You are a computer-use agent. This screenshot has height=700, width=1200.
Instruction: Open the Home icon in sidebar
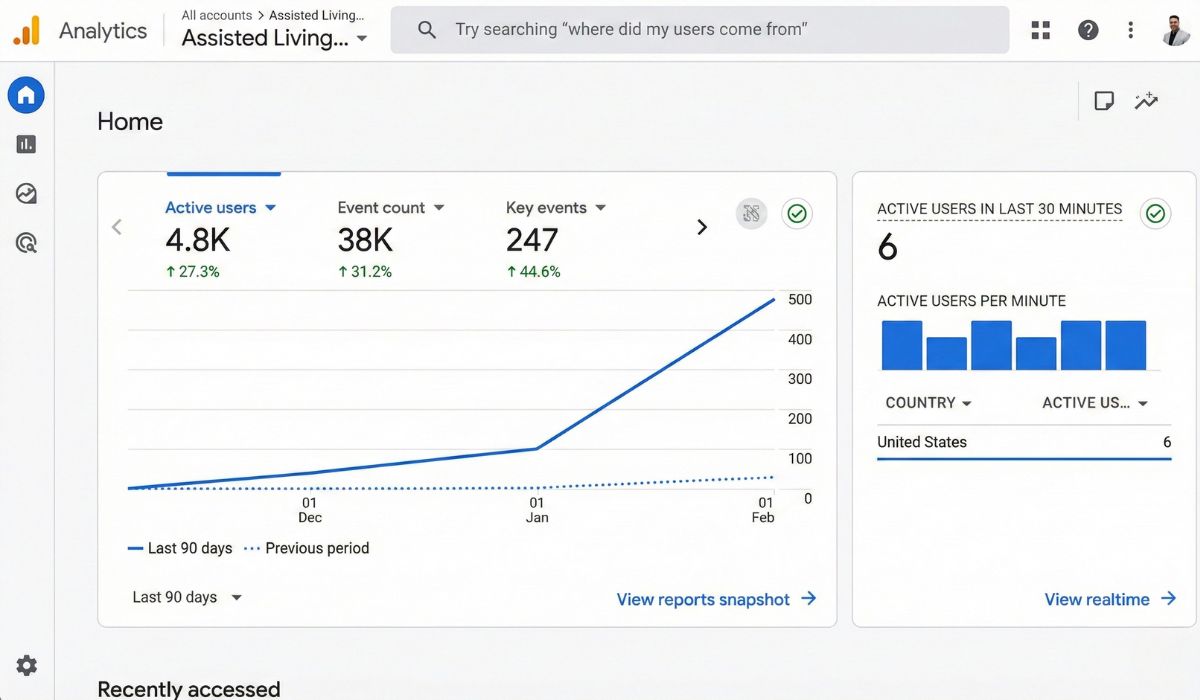(26, 96)
